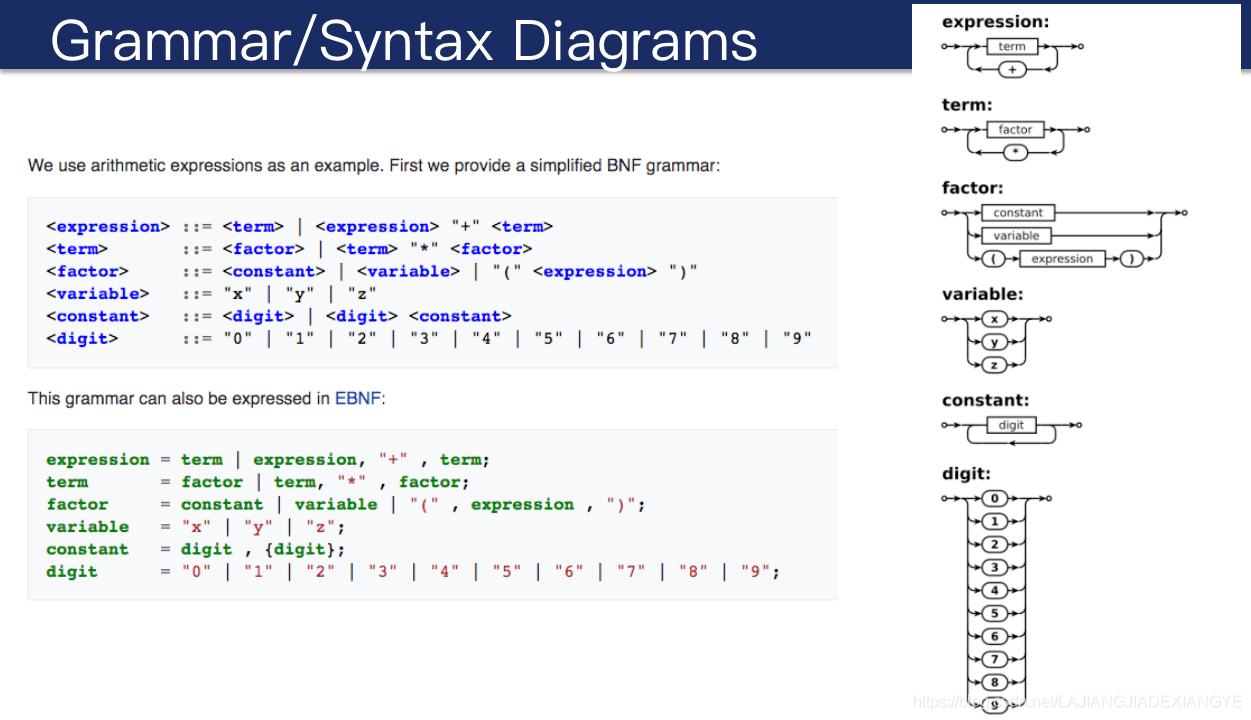
Task: Click the EBNF line "factor = constant | variable"
Action: (346, 504)
